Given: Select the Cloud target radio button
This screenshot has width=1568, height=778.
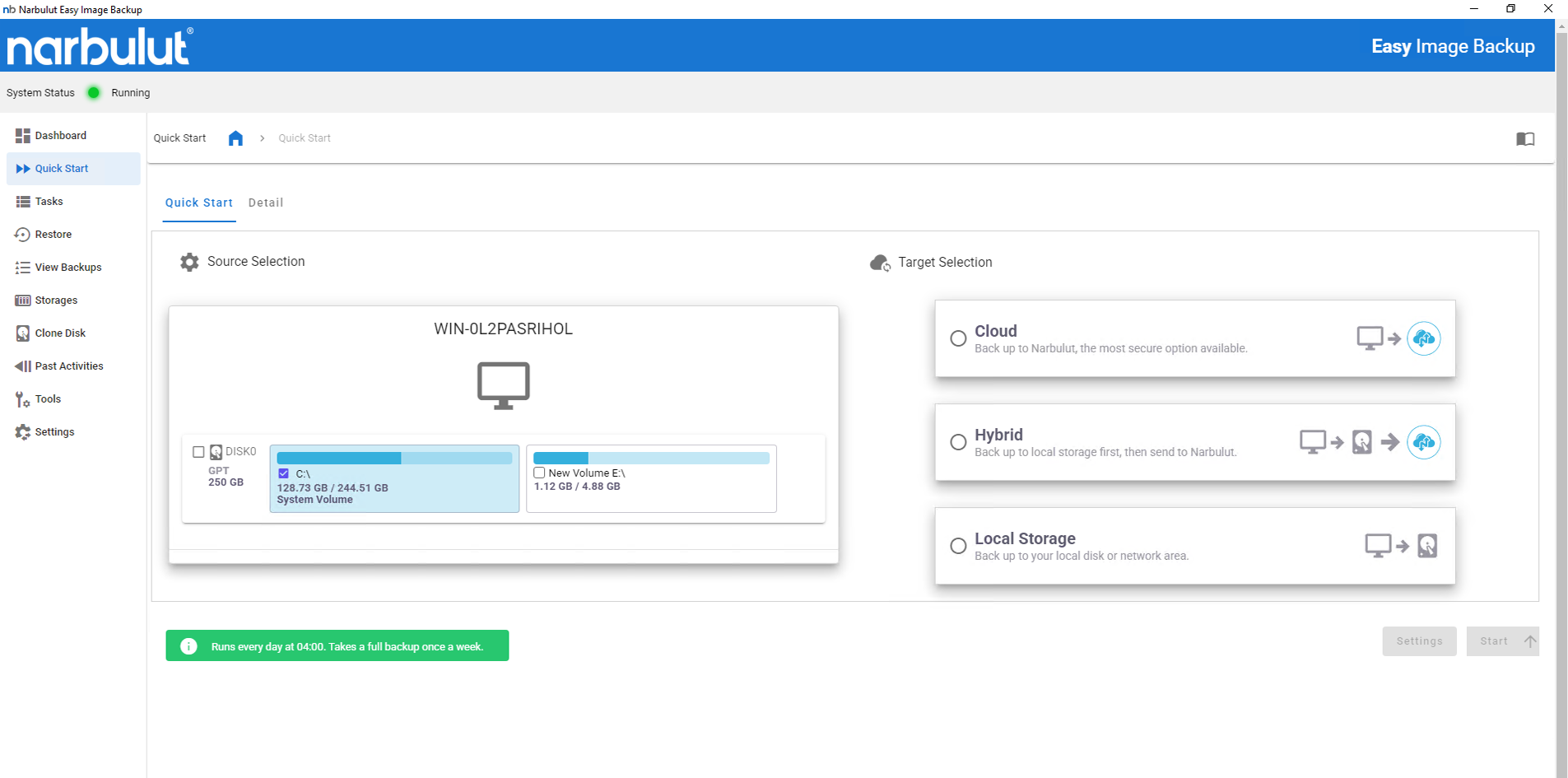Looking at the screenshot, I should 958,338.
